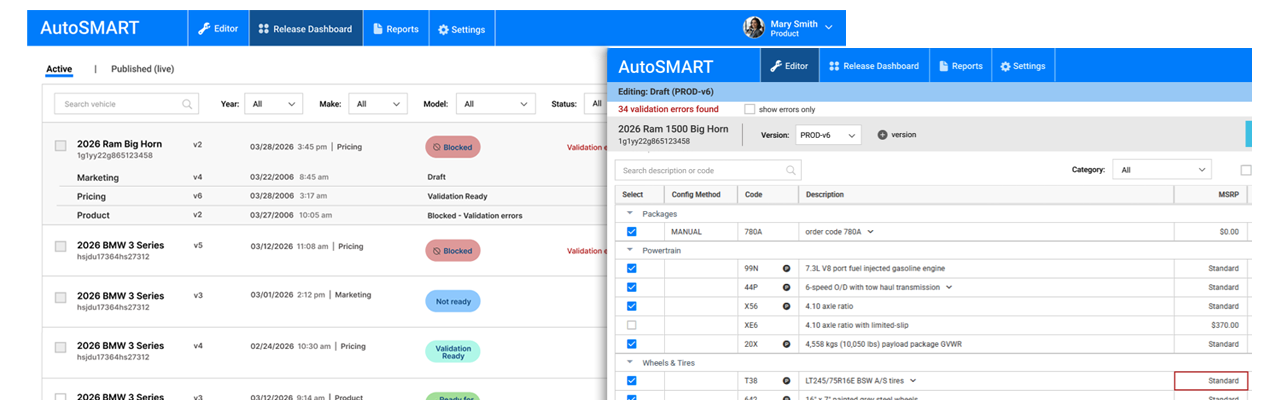This screenshot has width=1280, height=400.
Task: Open the Year filter dropdown
Action: point(274,104)
